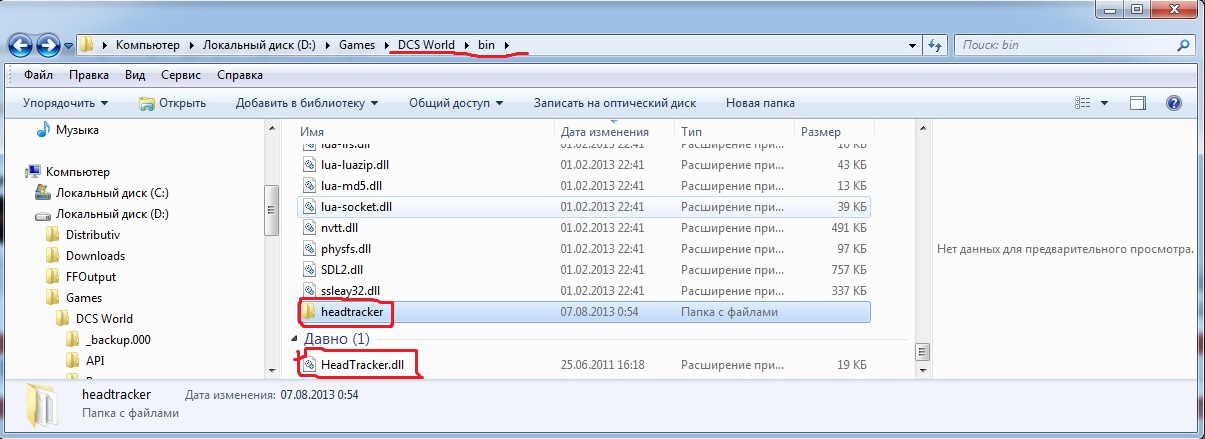Select the Games folder in the tree

[84, 298]
